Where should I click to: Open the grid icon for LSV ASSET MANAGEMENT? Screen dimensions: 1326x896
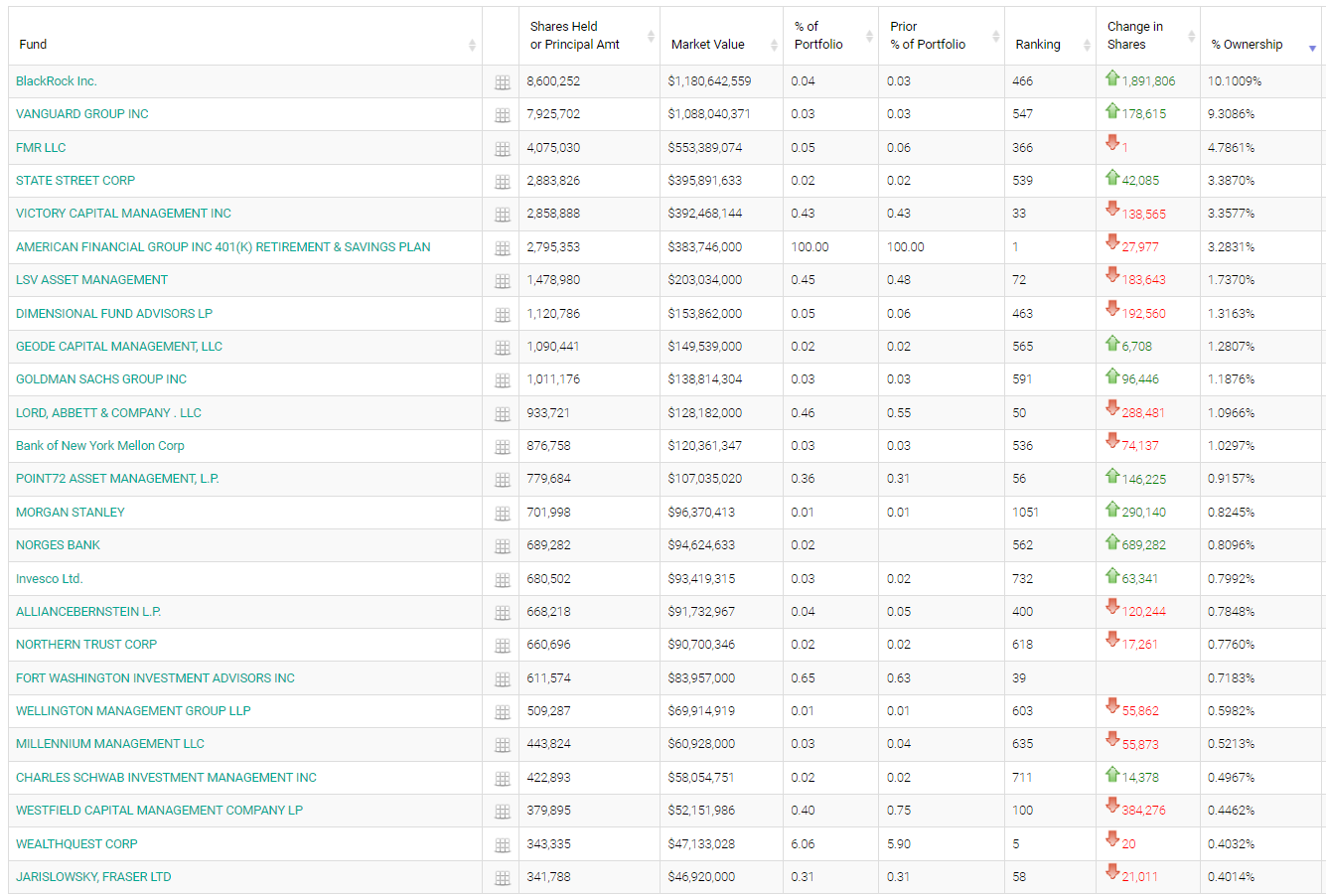pyautogui.click(x=503, y=281)
